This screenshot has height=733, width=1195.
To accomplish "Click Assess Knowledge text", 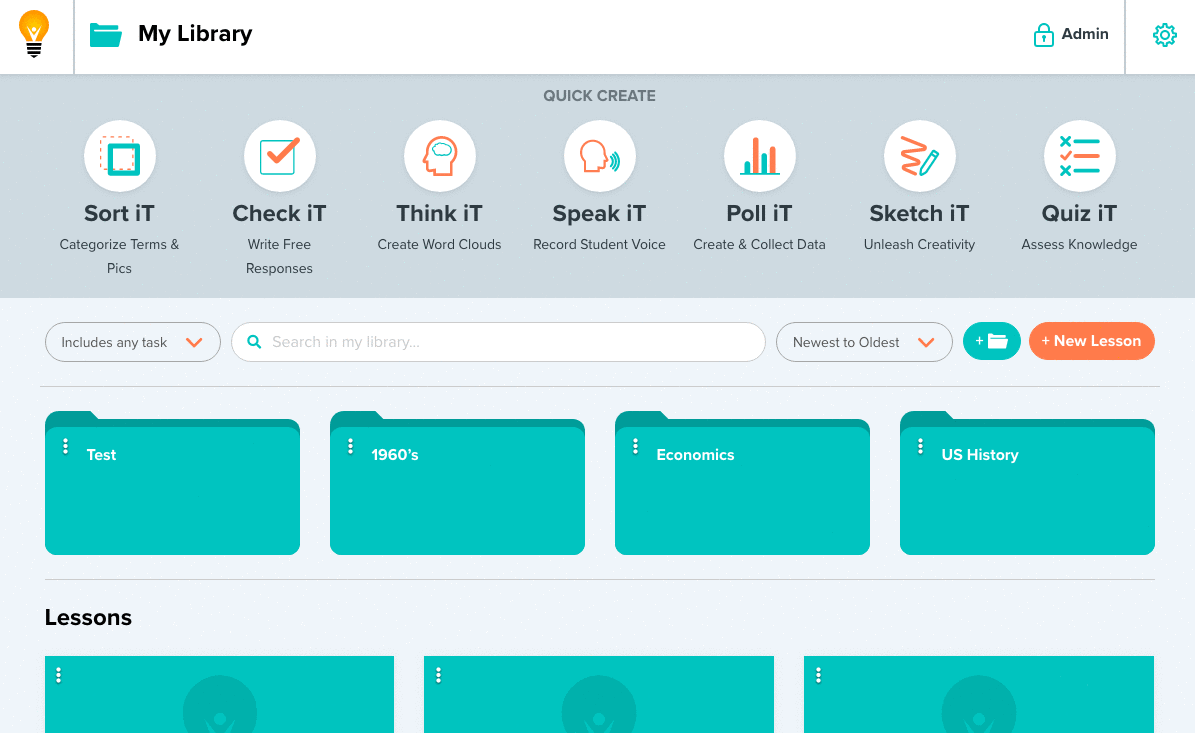I will coord(1080,245).
